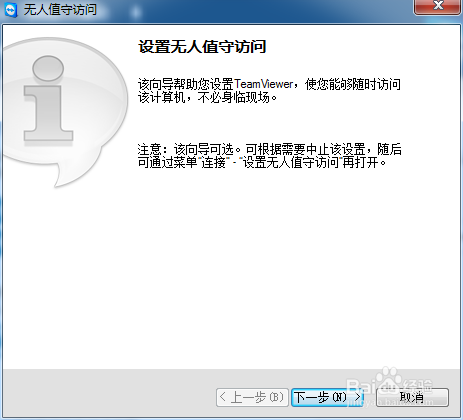
Task: Click the < 上一步 (B) button
Action: tap(252, 397)
